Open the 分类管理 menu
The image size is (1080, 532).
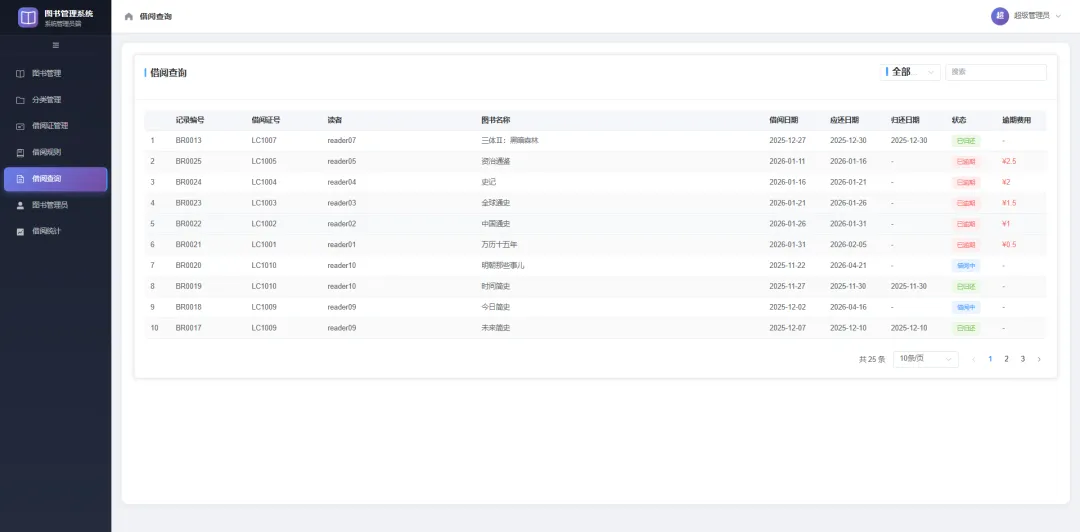click(55, 100)
